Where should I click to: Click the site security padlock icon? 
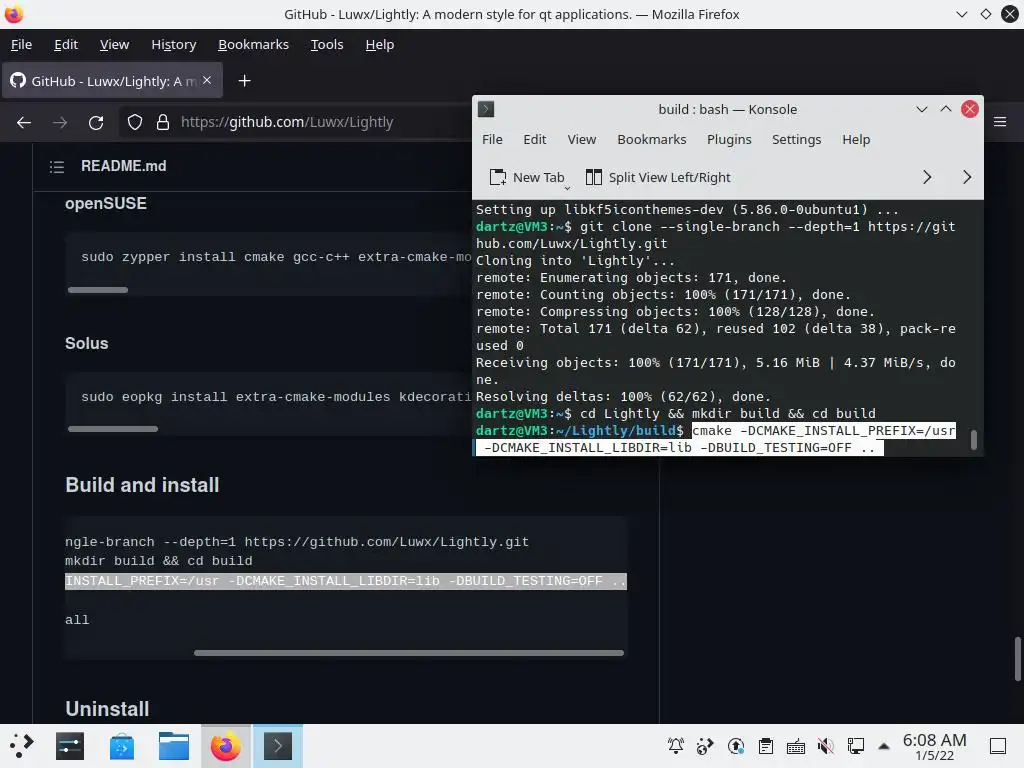tap(163, 122)
